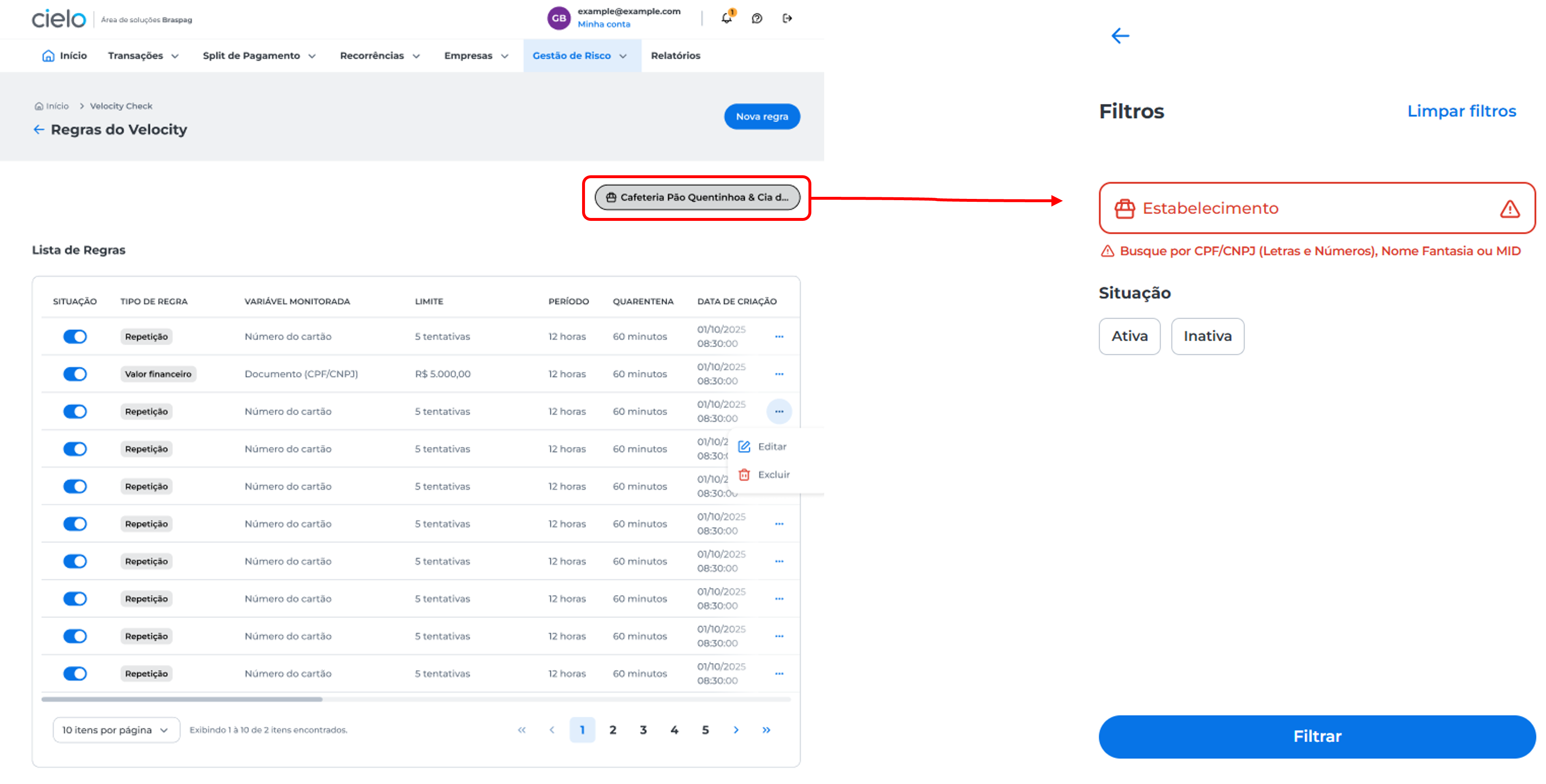Jump to last page with double-right arrows
The width and height of the screenshot is (1546, 784).
767,730
